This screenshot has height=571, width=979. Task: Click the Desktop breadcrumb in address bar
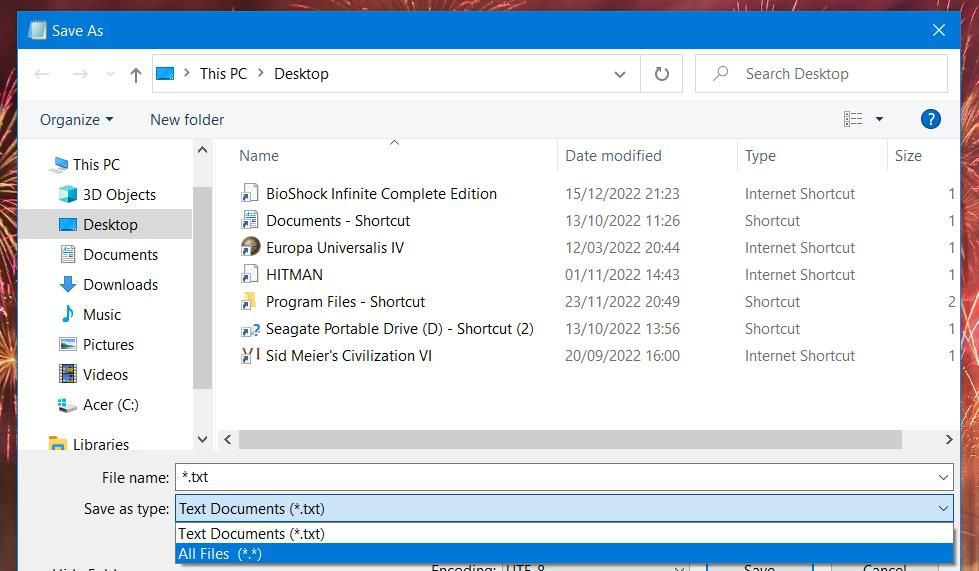[301, 74]
